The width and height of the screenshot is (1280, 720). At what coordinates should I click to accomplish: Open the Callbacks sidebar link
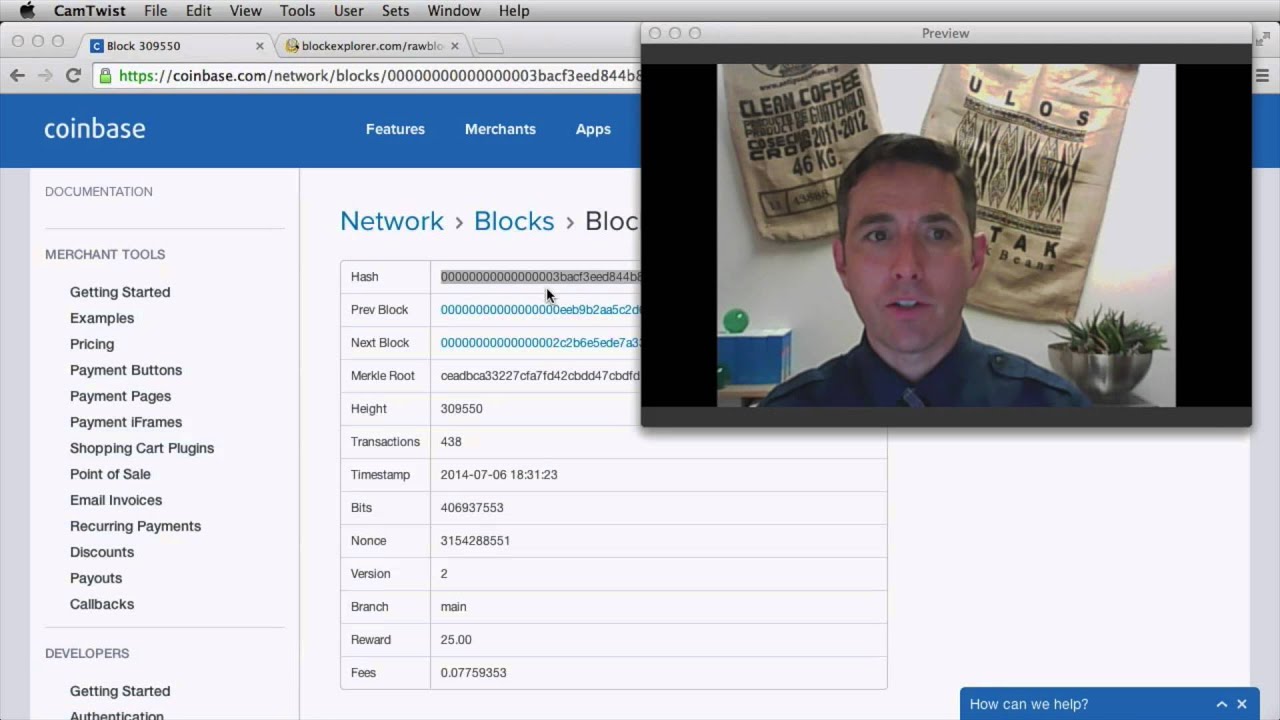102,604
